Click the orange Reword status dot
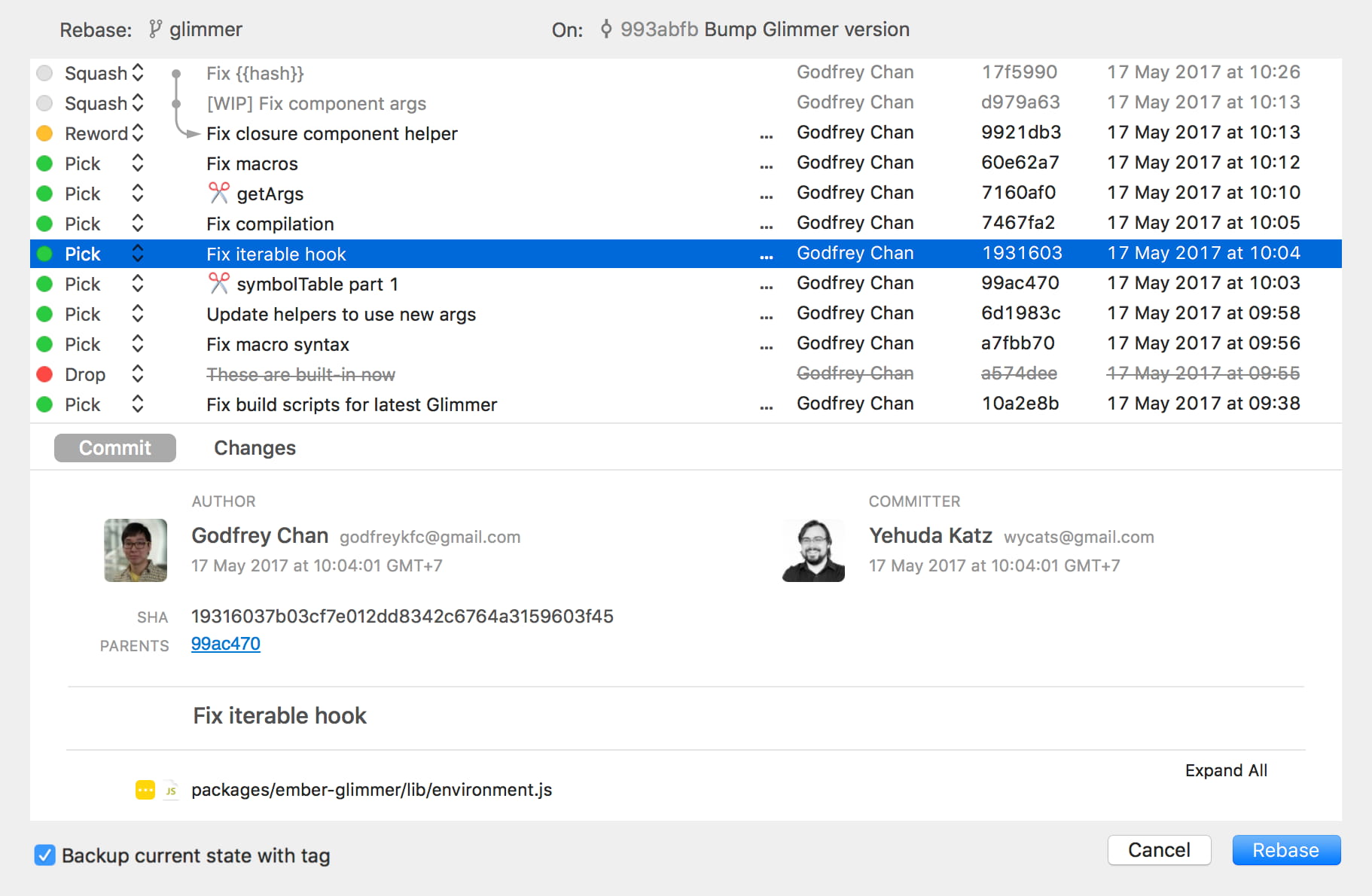This screenshot has height=896, width=1372. [45, 133]
